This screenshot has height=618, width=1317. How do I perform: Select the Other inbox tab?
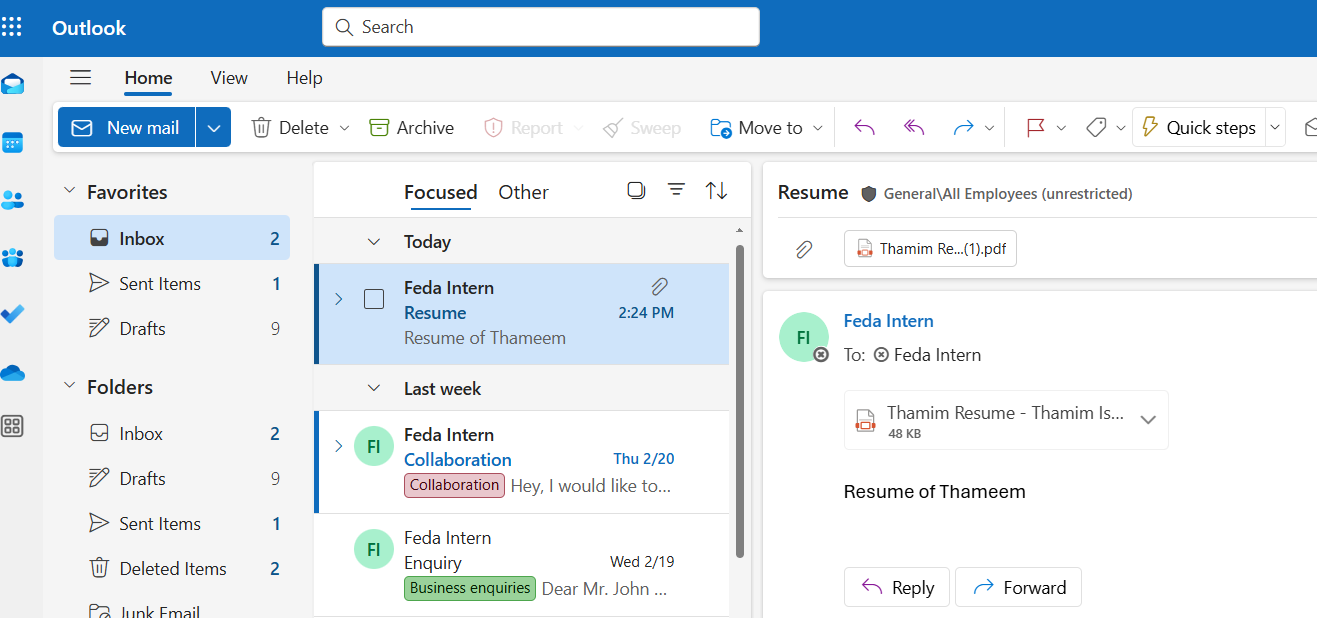pos(523,192)
